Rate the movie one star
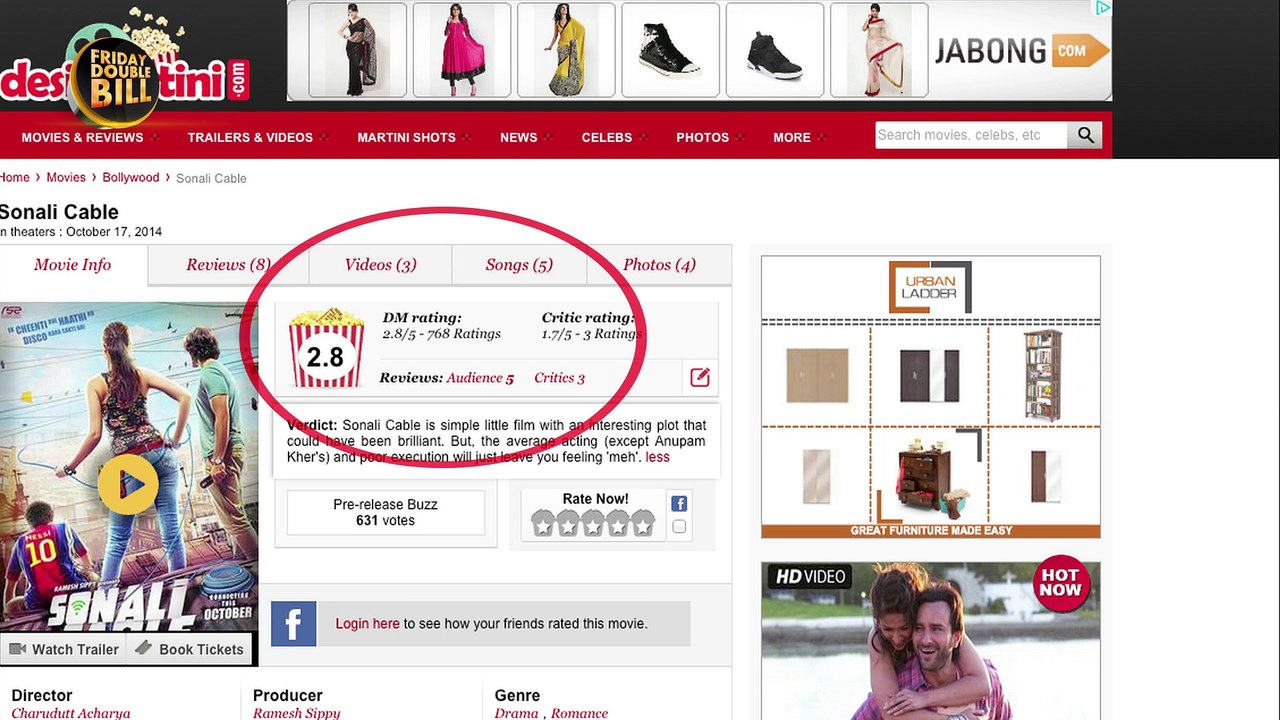1280x720 pixels. pyautogui.click(x=543, y=523)
